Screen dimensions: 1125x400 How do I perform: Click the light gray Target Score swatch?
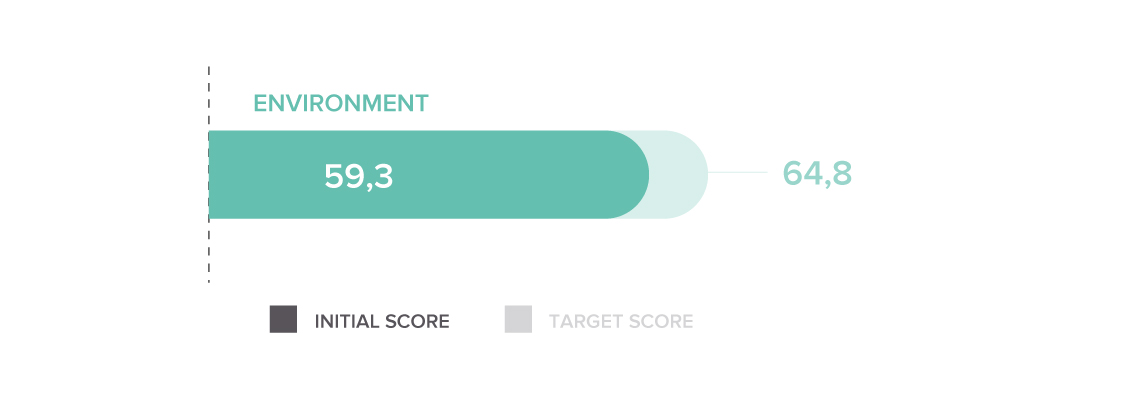518,319
